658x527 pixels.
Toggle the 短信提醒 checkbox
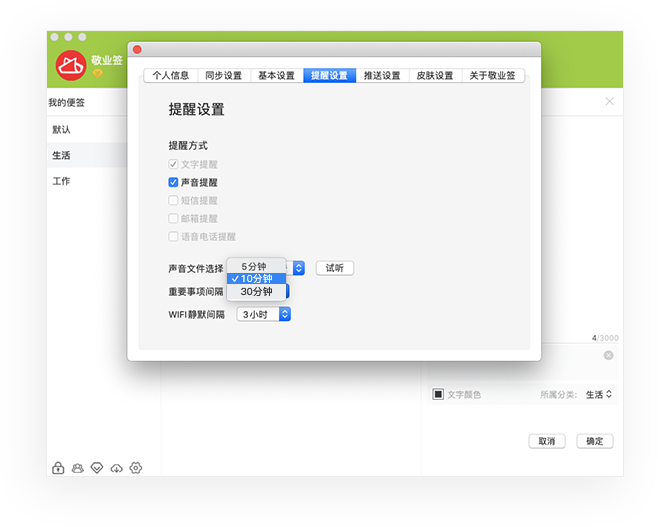[x=174, y=200]
